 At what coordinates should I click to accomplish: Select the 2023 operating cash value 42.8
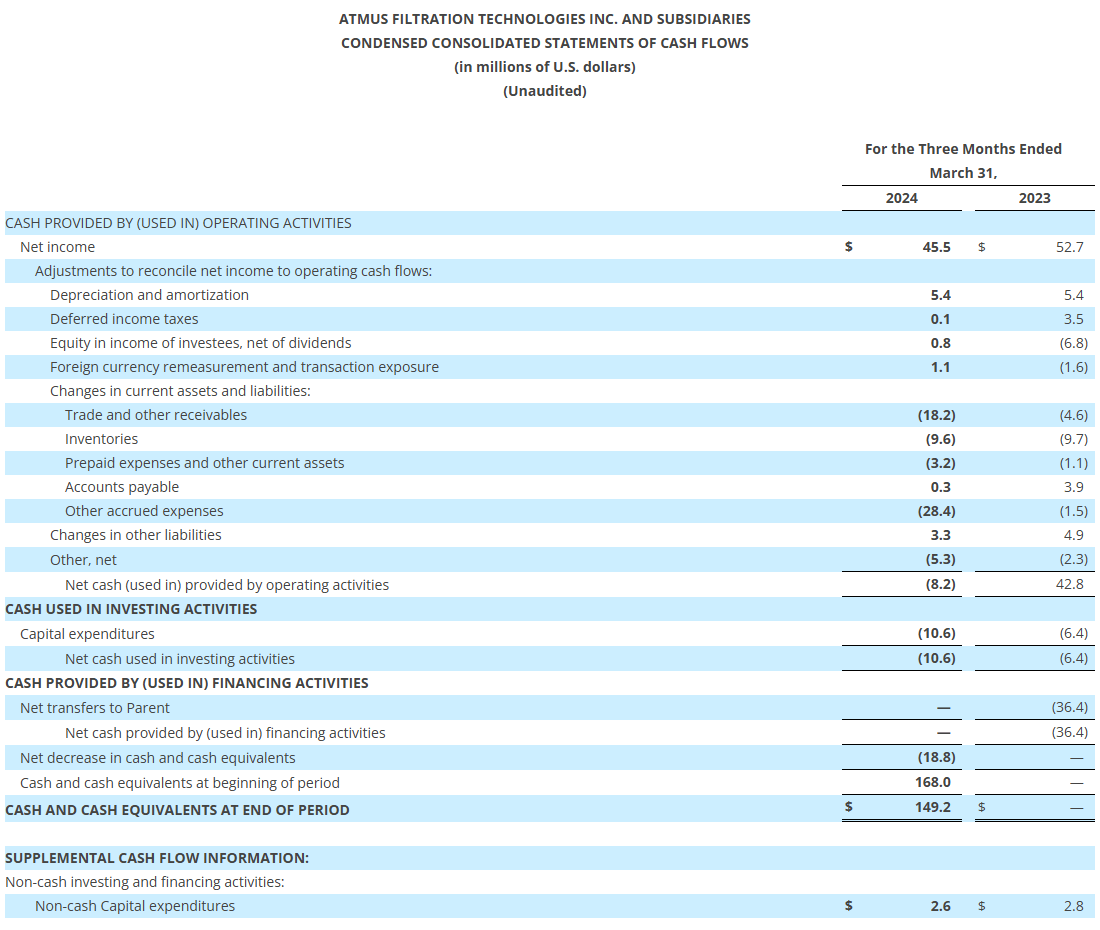pos(1069,584)
